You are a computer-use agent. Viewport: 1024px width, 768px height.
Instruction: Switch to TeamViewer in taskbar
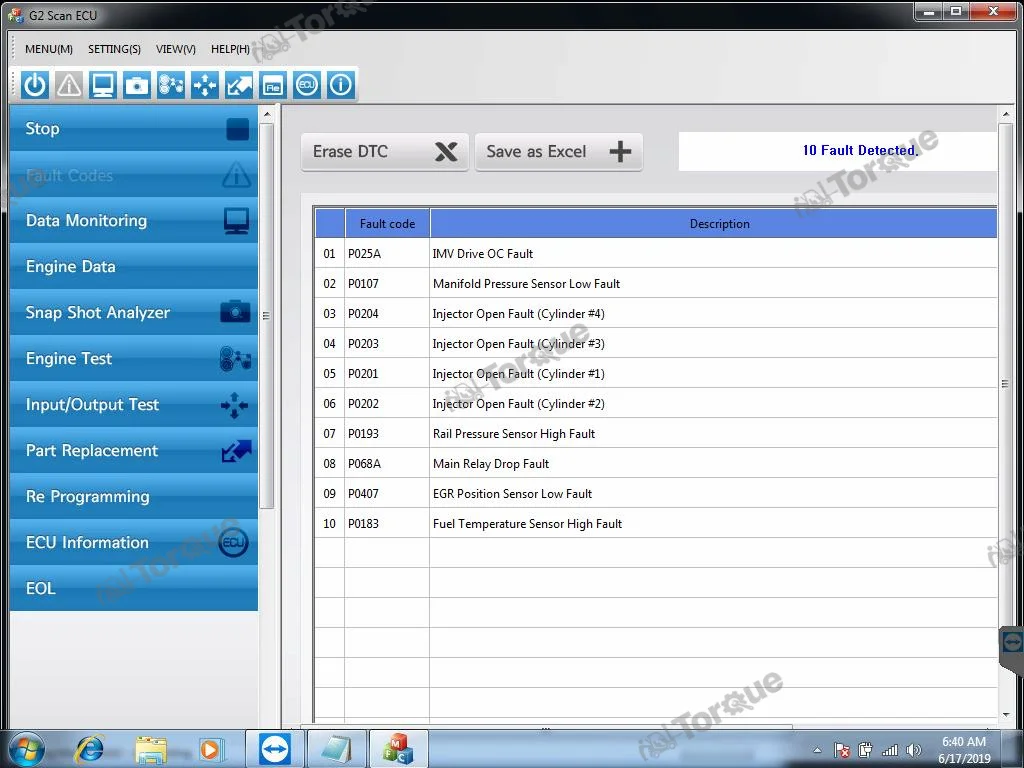coord(275,749)
